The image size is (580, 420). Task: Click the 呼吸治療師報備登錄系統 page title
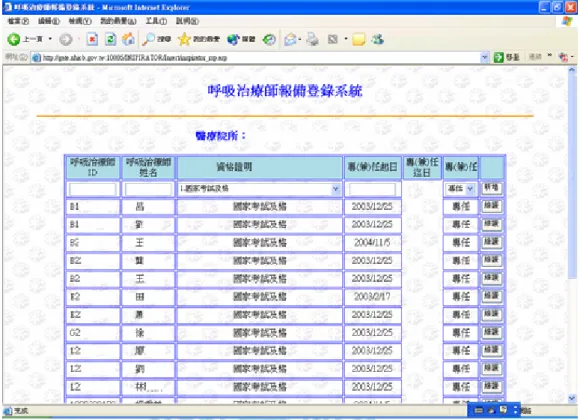[x=285, y=91]
